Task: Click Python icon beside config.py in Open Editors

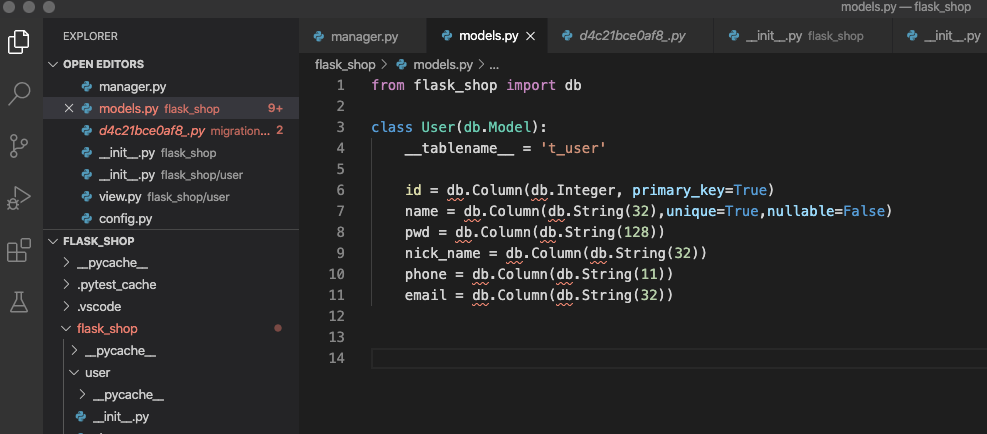Action: tap(87, 219)
